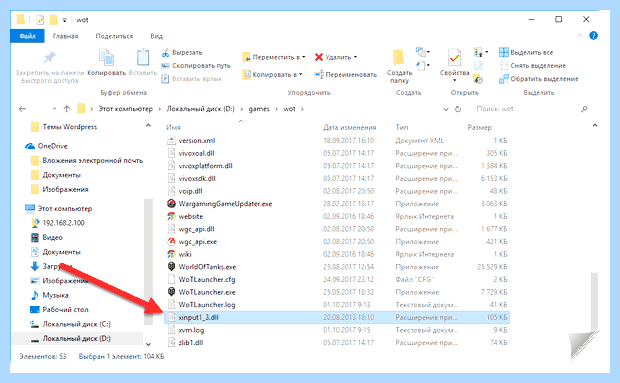Image resolution: width=620 pixels, height=383 pixels.
Task: Click Вырезать (Cut) scissors button
Action: (x=182, y=53)
